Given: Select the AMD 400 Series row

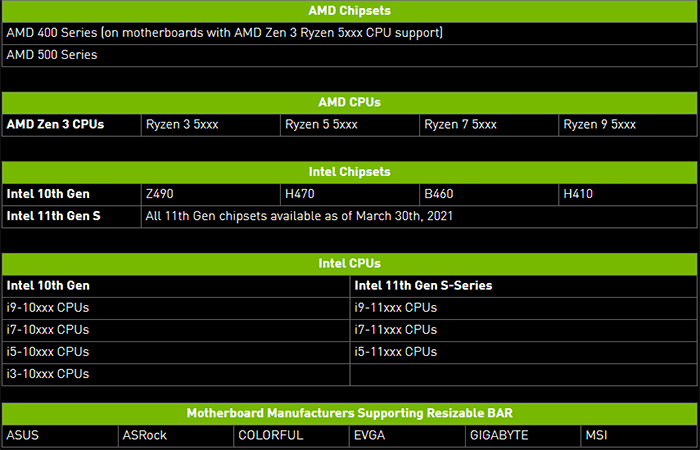Looking at the screenshot, I should coord(350,33).
